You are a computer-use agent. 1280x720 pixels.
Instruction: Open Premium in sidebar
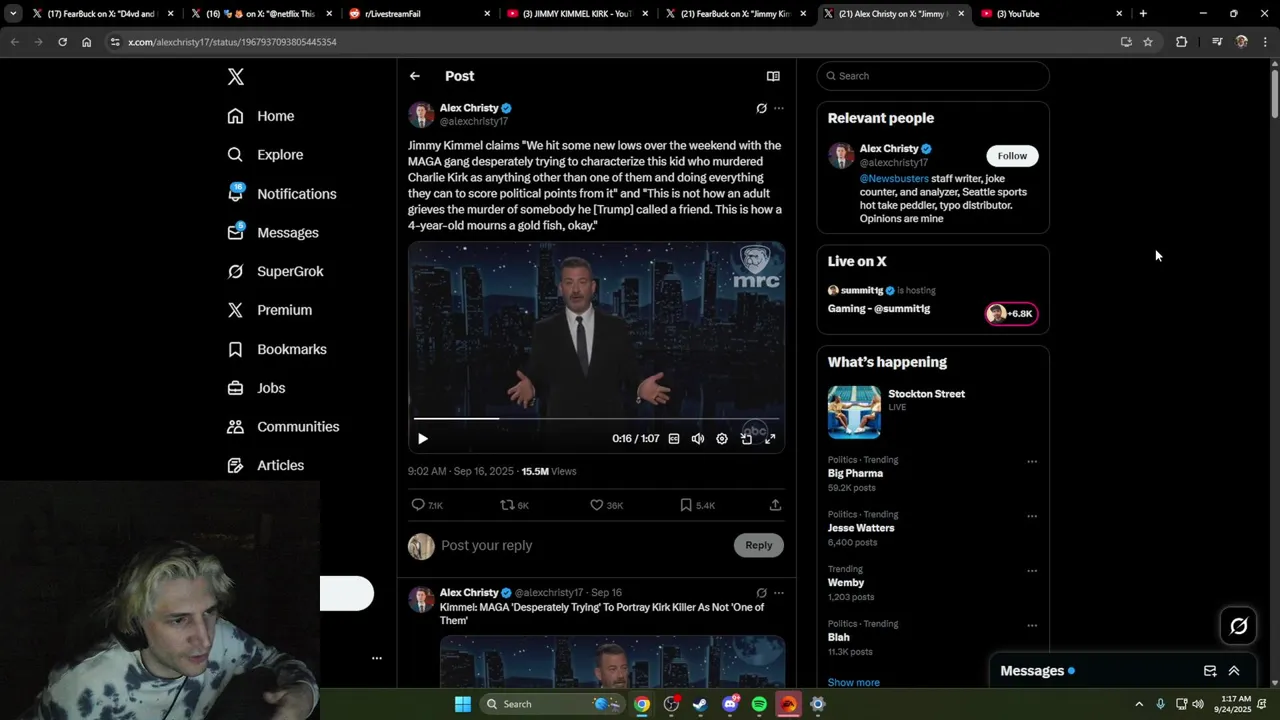point(270,310)
